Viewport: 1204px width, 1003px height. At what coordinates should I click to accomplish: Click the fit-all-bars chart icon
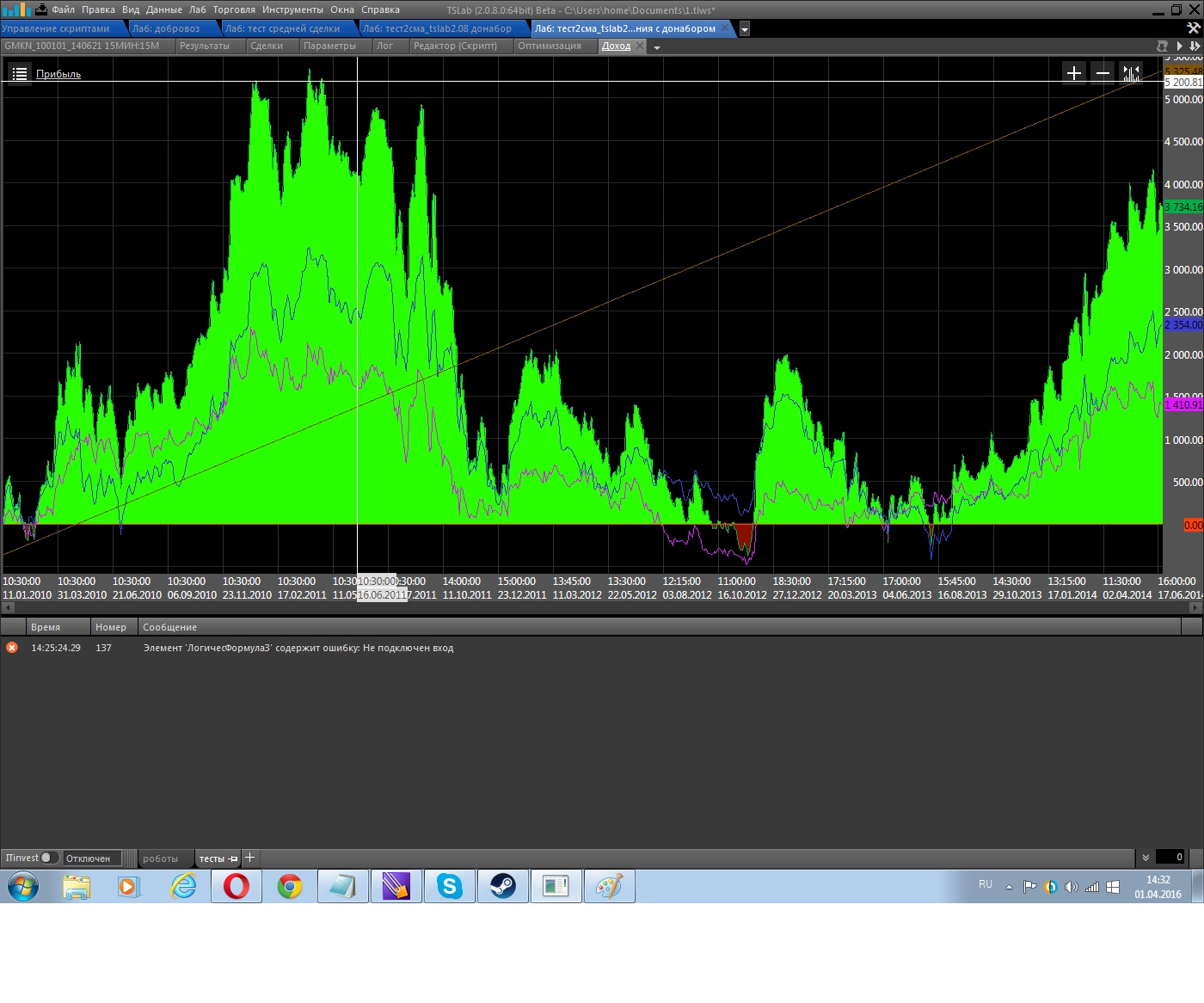(x=1131, y=73)
